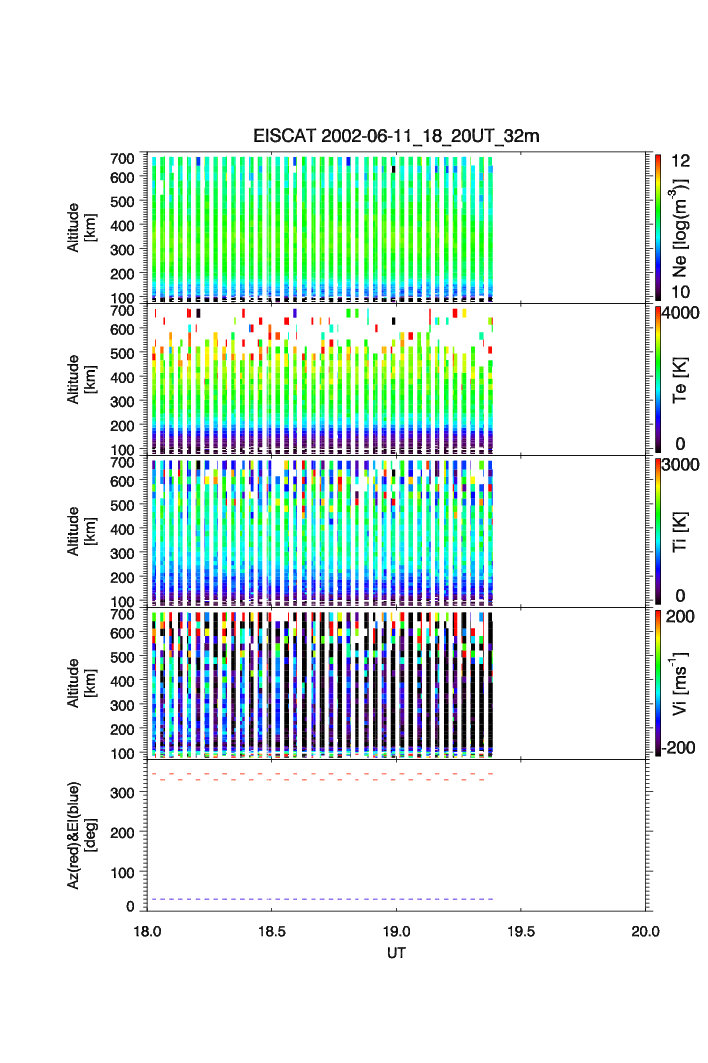Click the electron temperature data panel

point(320,379)
